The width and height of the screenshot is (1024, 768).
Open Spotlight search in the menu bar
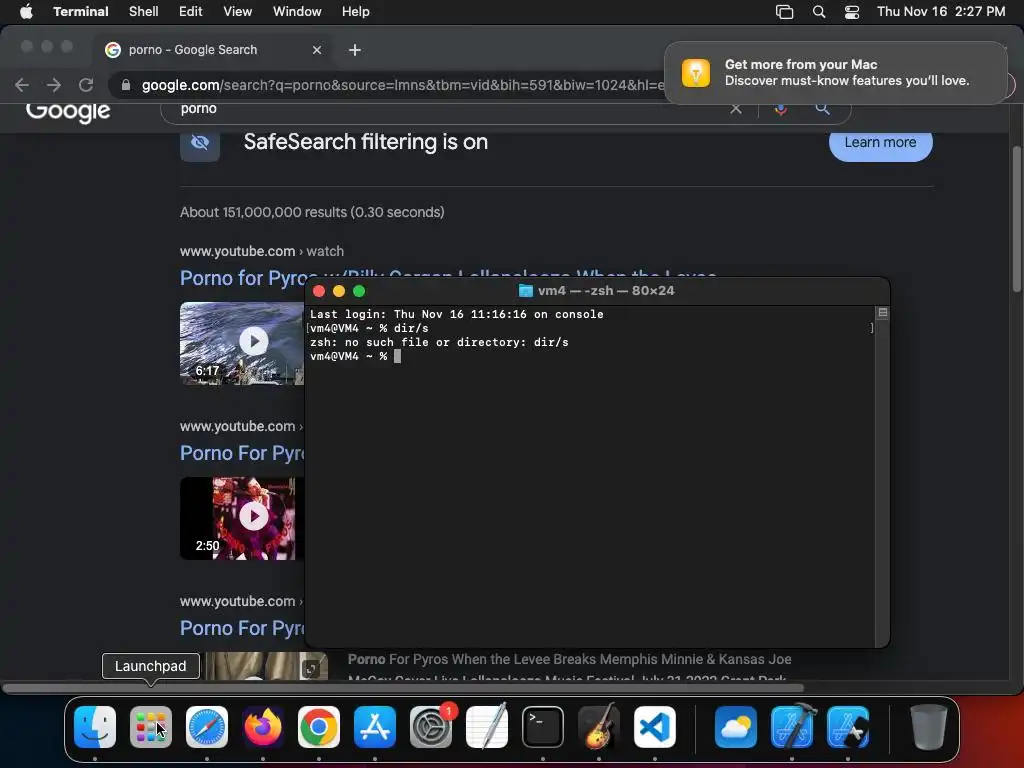819,12
